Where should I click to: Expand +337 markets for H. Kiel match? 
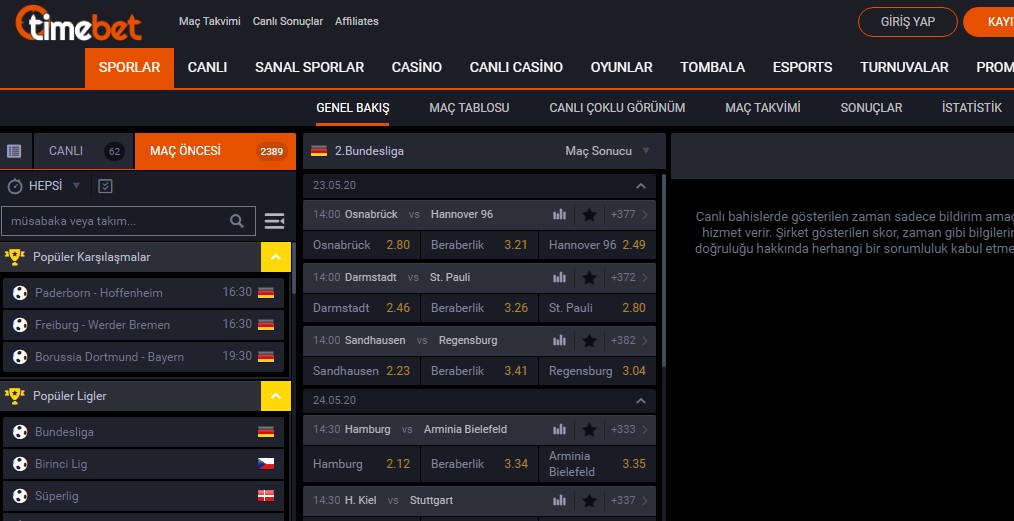click(629, 501)
